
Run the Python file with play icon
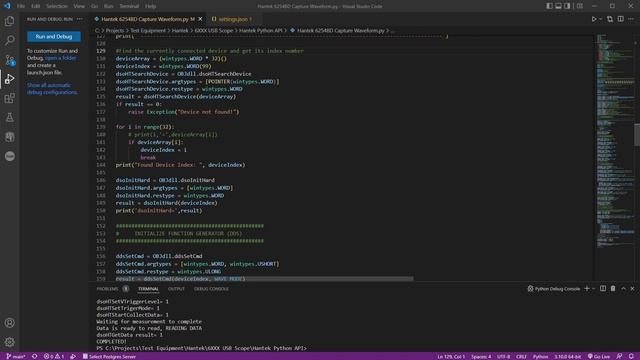point(594,19)
